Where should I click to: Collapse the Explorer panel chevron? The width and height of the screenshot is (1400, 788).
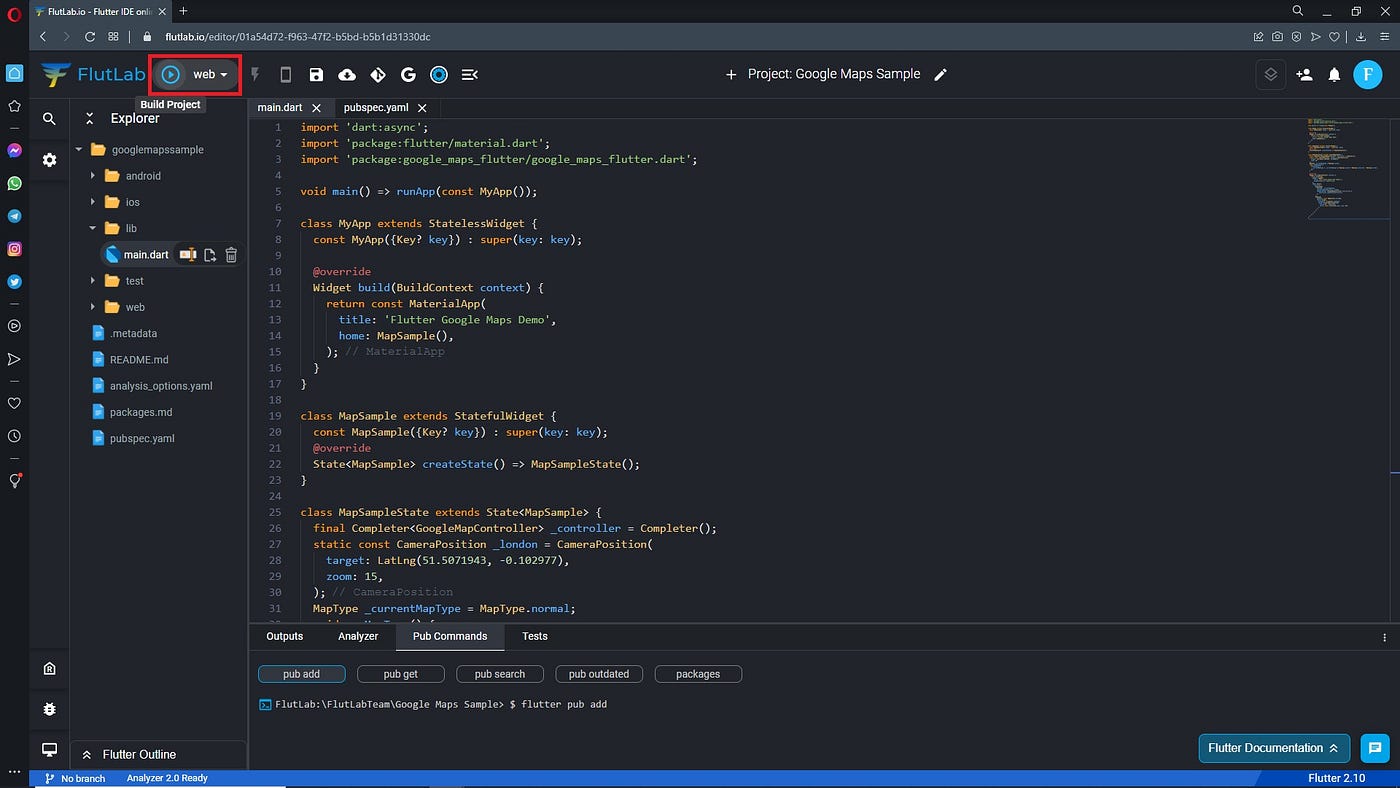[89, 118]
